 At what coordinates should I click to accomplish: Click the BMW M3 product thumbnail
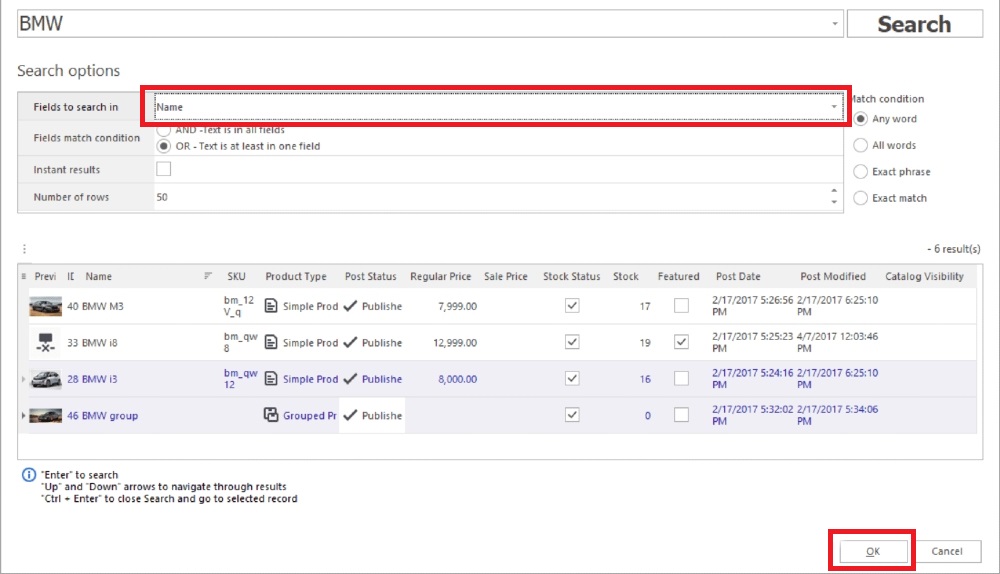pos(45,306)
